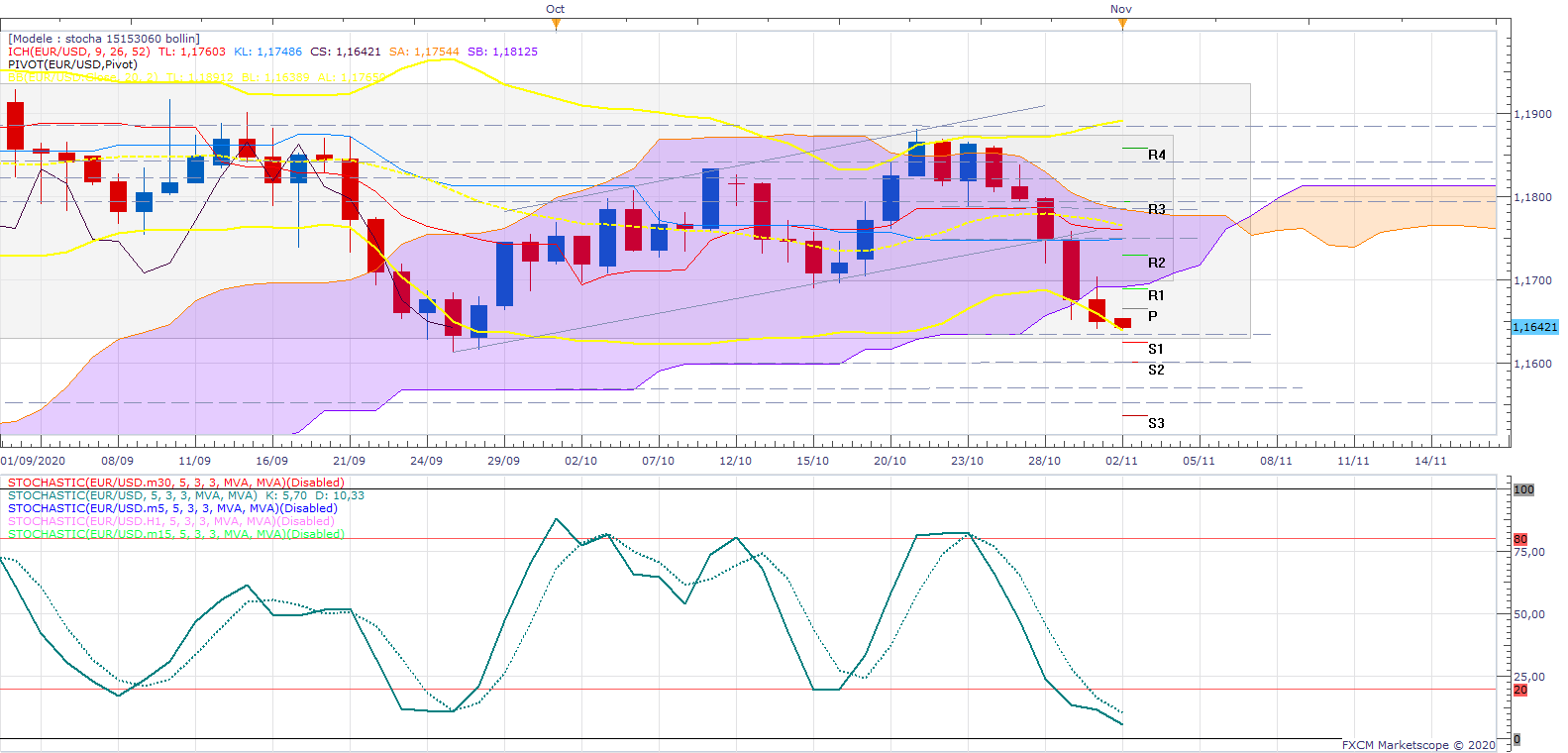Click the red TL: 1,17603 Ichimoku value
Viewport: 1568px width, 753px height.
point(192,52)
